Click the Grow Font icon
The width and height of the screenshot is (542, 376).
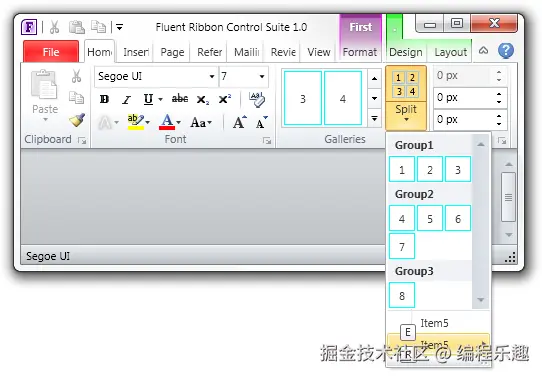(240, 122)
